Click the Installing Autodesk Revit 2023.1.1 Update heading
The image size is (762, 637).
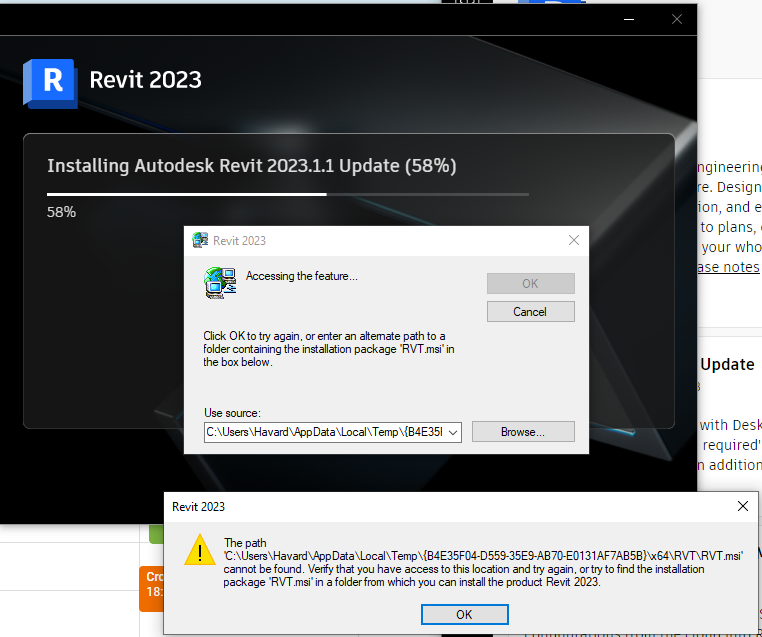[252, 166]
